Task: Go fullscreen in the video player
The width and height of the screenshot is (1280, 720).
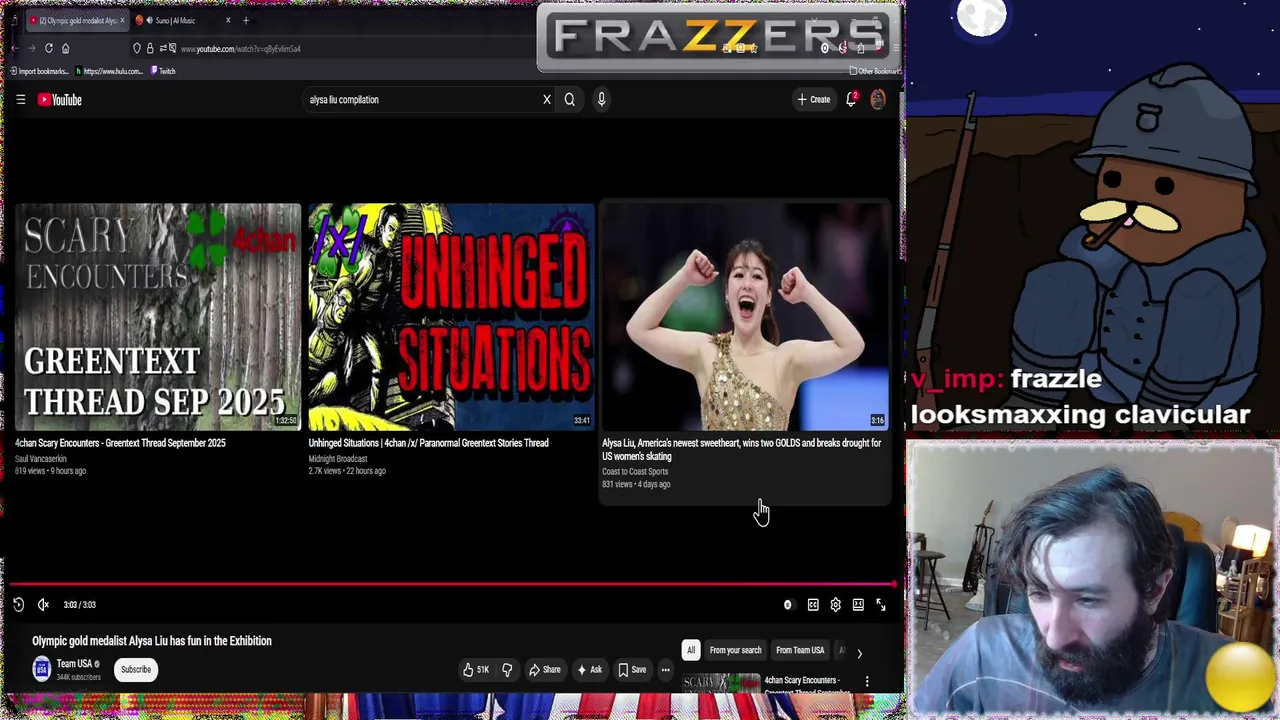Action: pos(881,604)
